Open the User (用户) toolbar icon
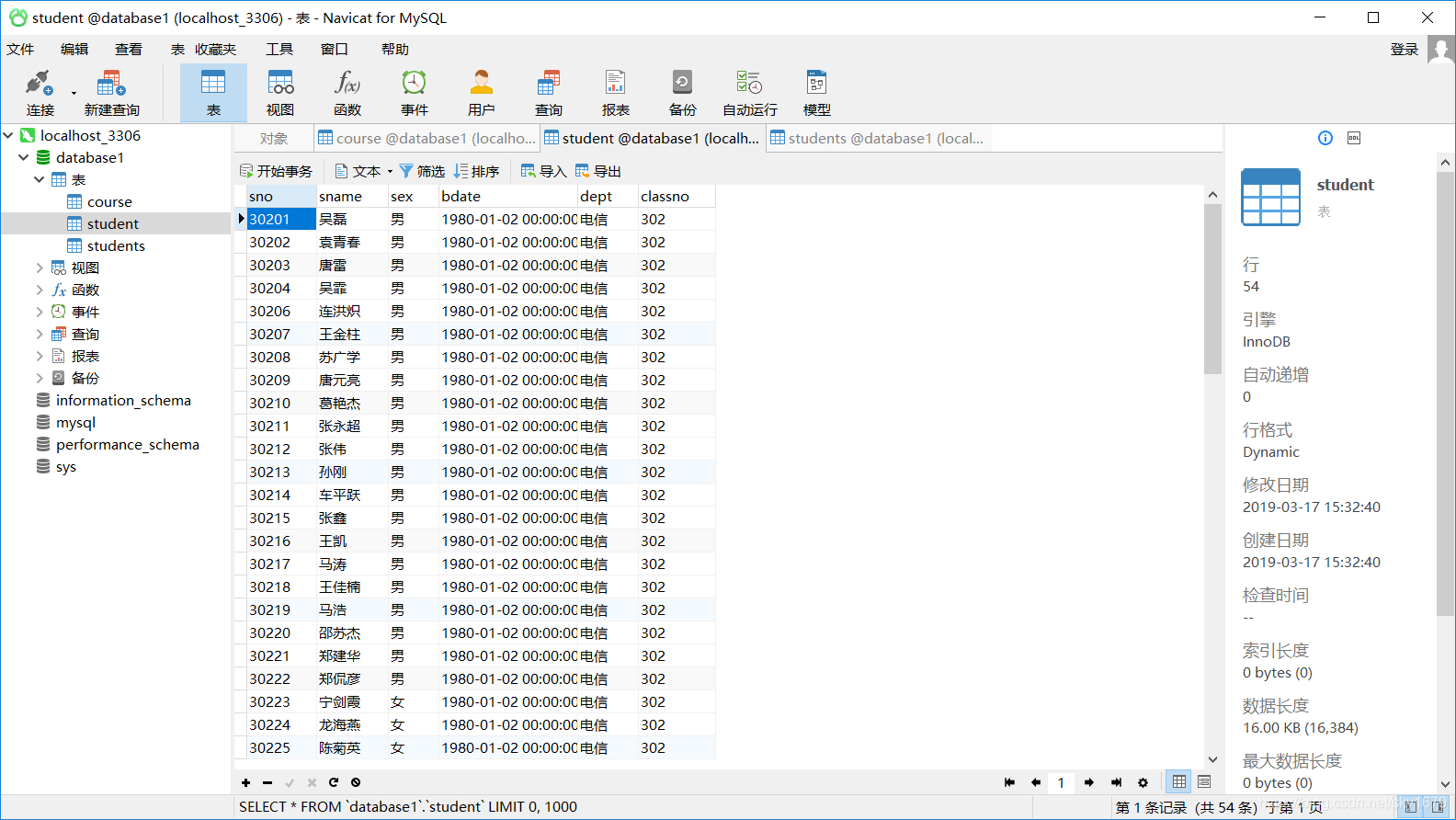This screenshot has width=1456, height=820. coord(482,93)
